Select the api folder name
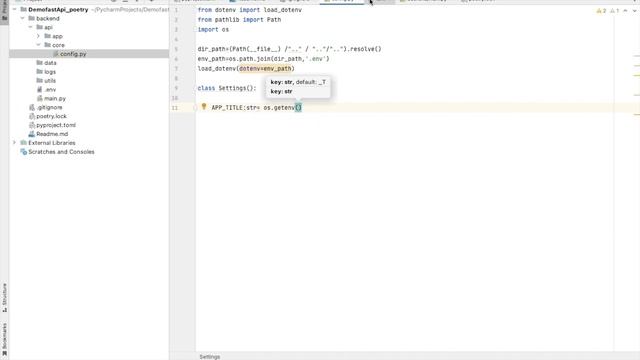Image resolution: width=640 pixels, height=360 pixels. point(48,27)
